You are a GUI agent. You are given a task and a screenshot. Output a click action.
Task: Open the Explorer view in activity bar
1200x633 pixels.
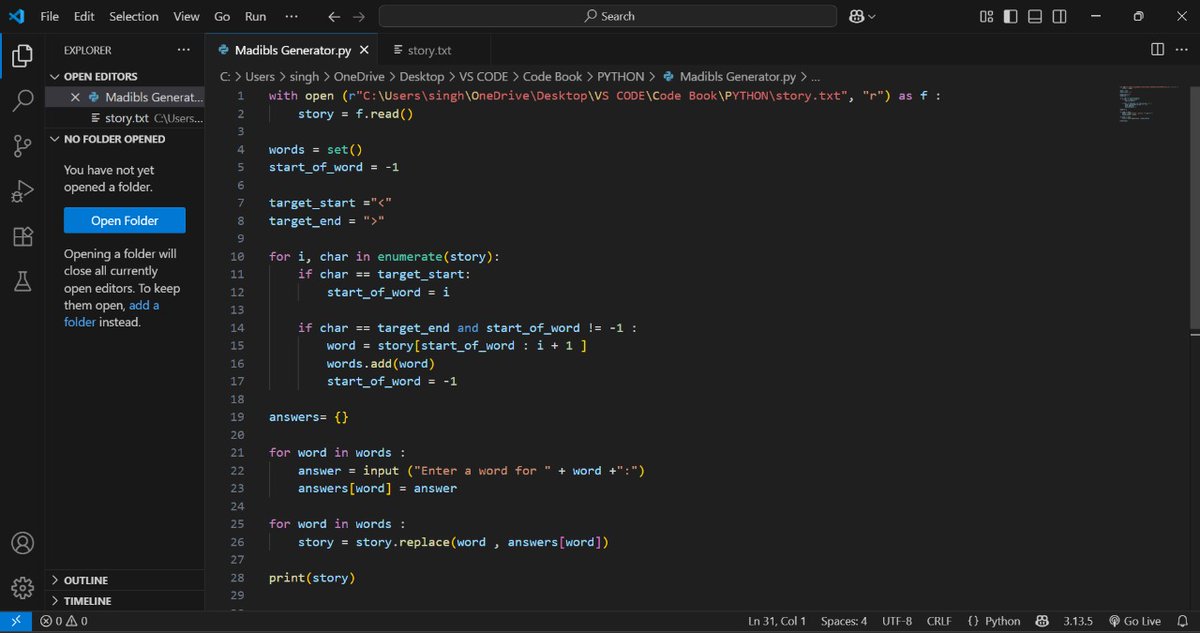tap(22, 56)
